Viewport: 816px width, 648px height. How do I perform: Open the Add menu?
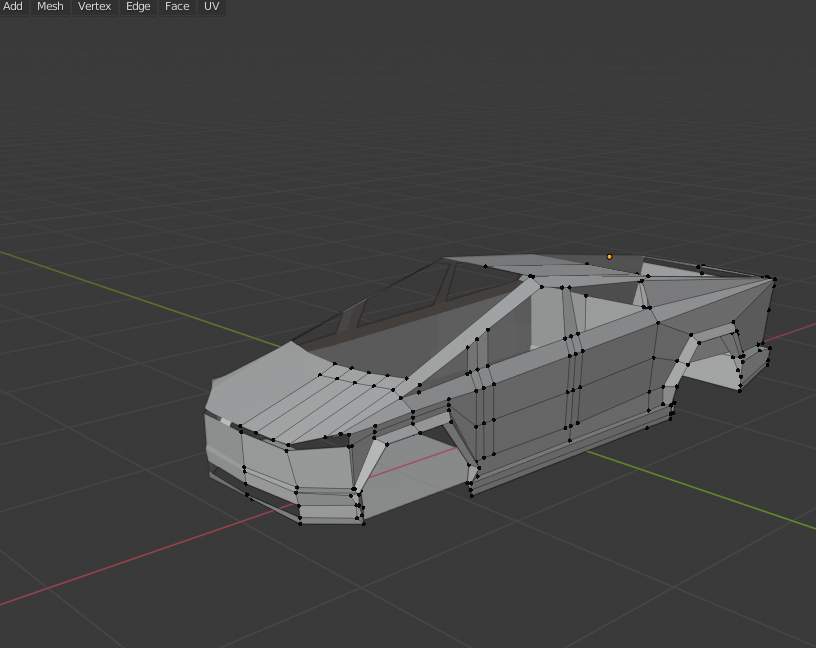pos(12,6)
